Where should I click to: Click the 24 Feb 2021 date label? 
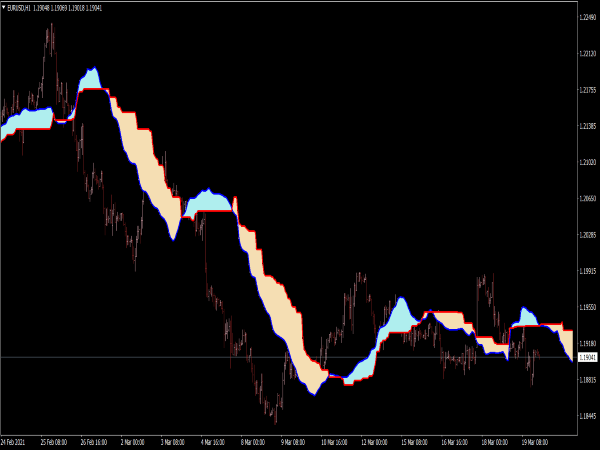point(14,441)
